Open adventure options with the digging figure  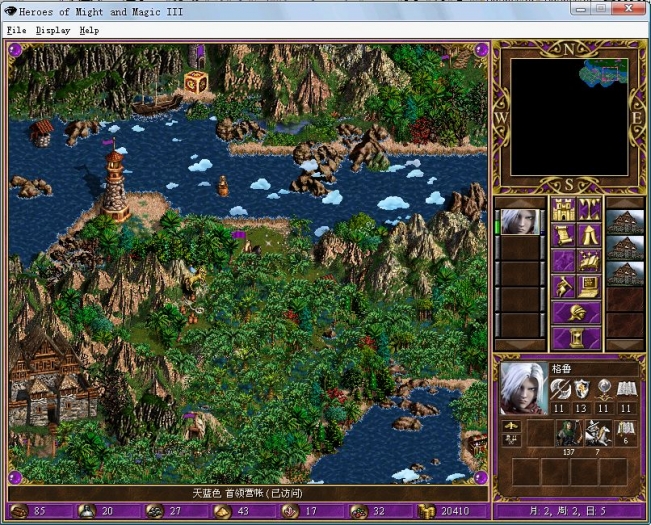coord(563,286)
